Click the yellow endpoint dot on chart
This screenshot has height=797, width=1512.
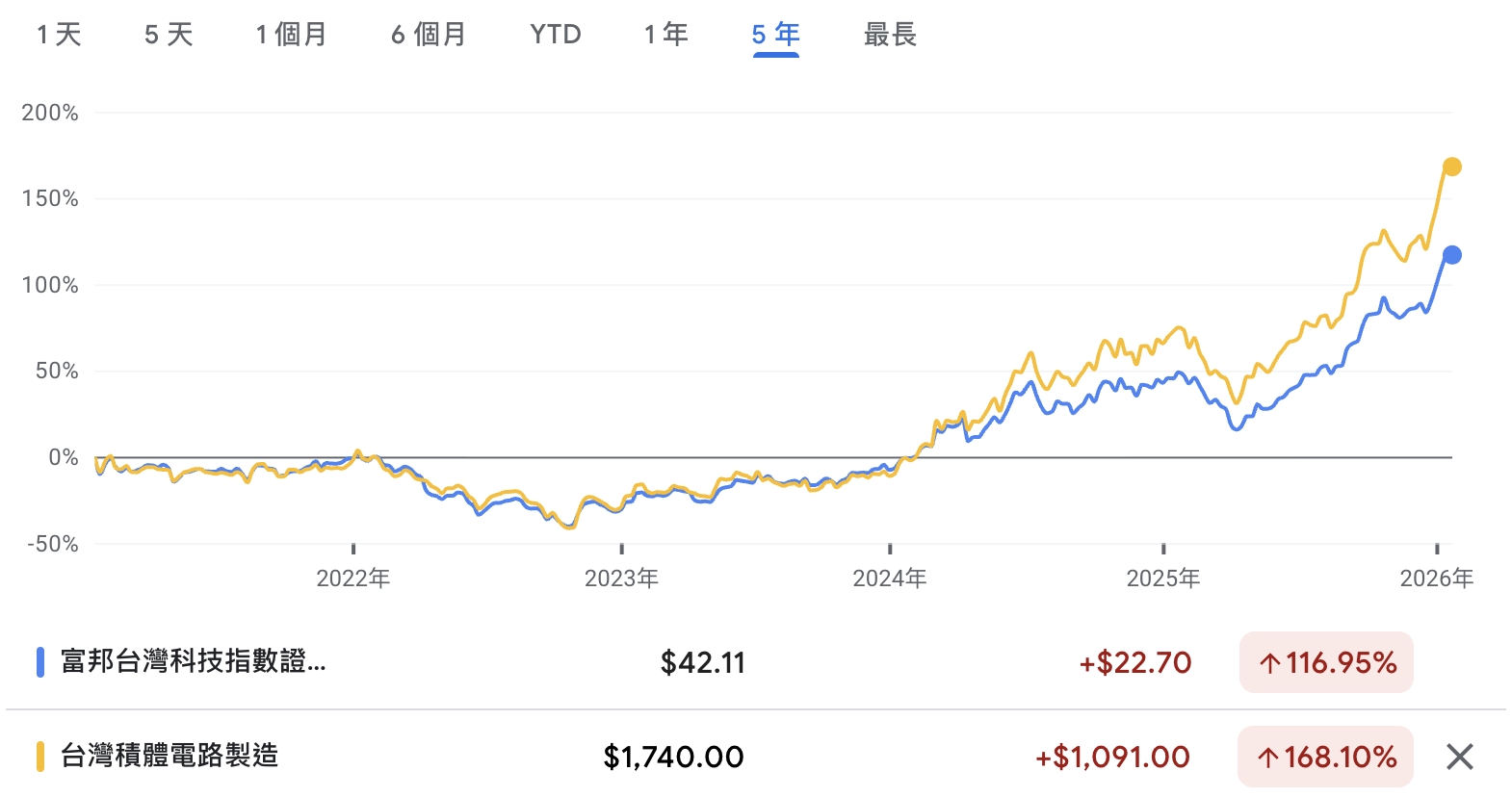pyautogui.click(x=1451, y=167)
